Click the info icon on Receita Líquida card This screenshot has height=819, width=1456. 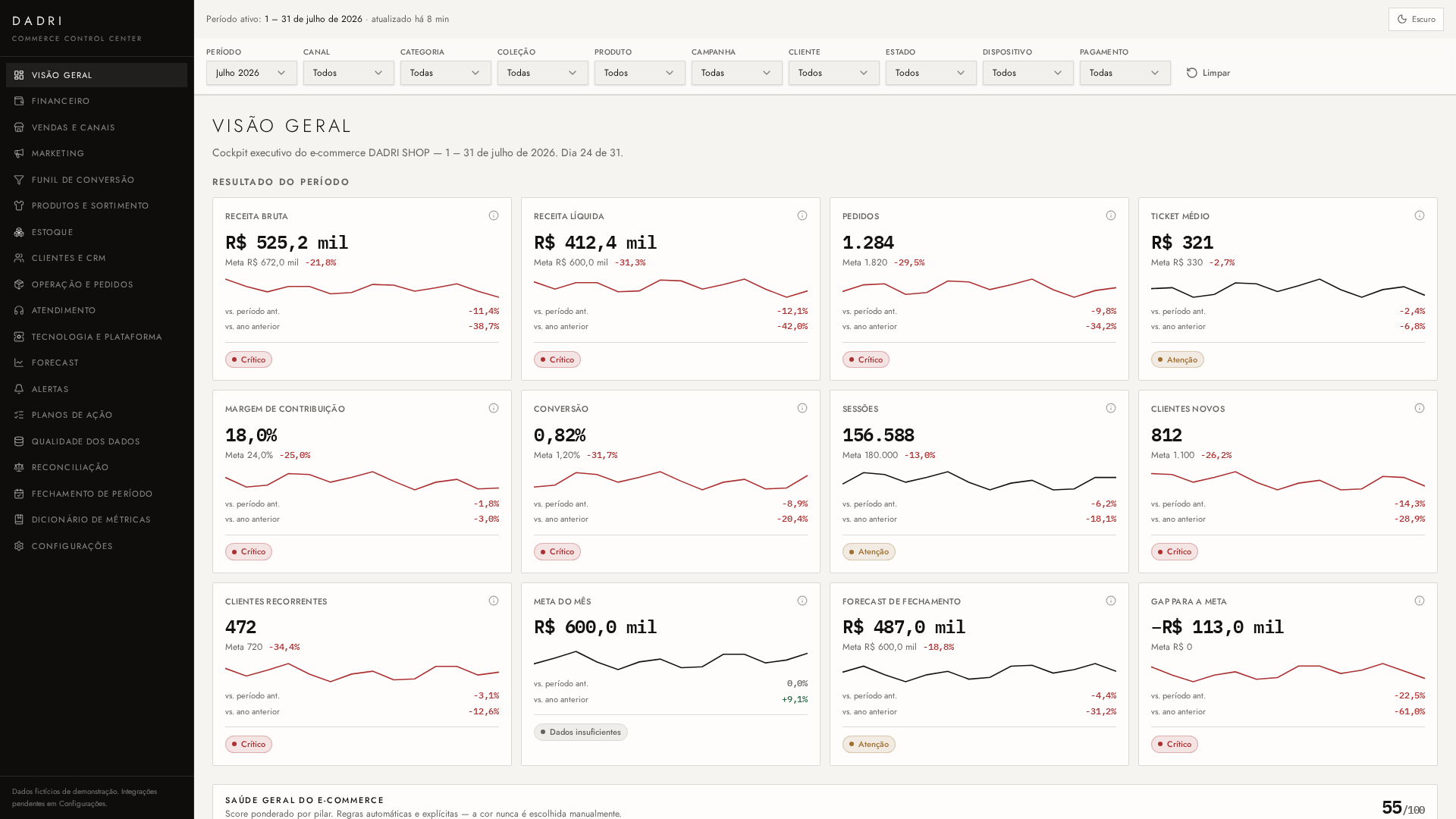802,216
